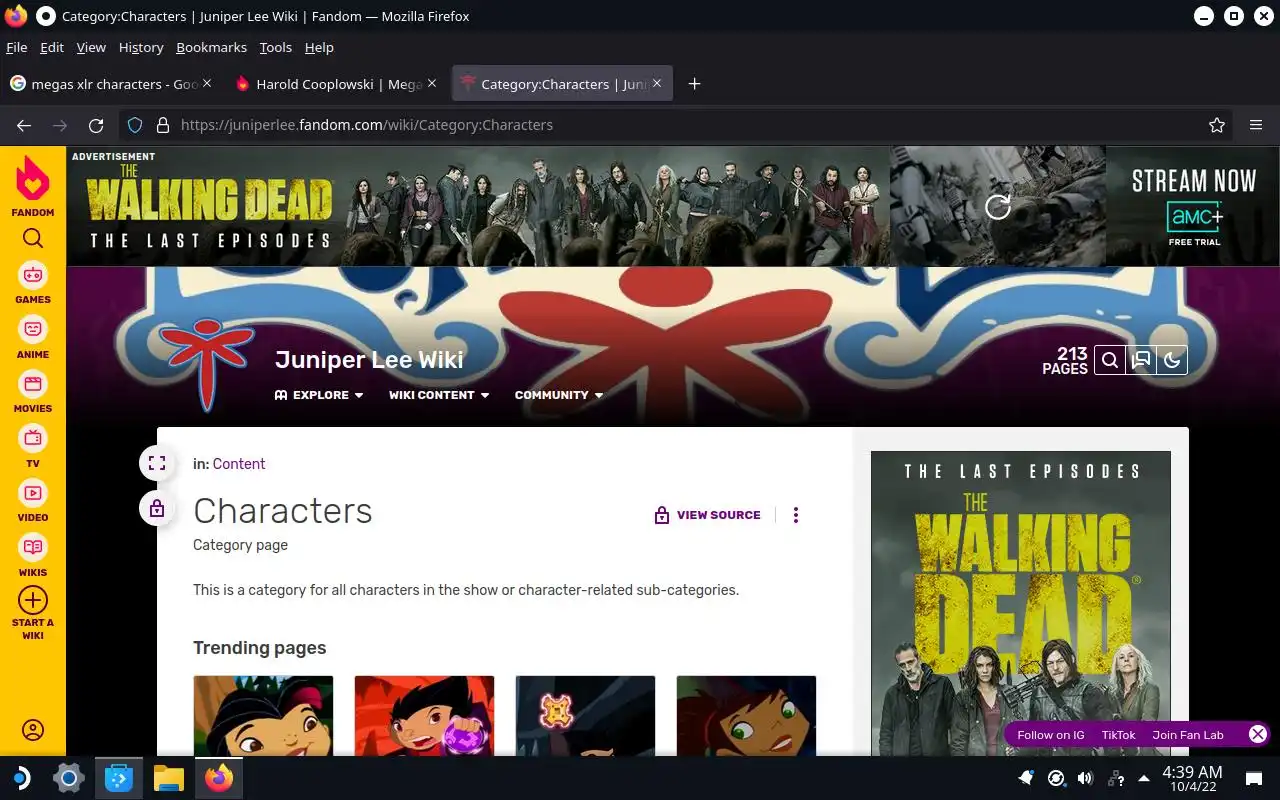The width and height of the screenshot is (1280, 800).
Task: Toggle dark theme moon icon
Action: click(1172, 360)
